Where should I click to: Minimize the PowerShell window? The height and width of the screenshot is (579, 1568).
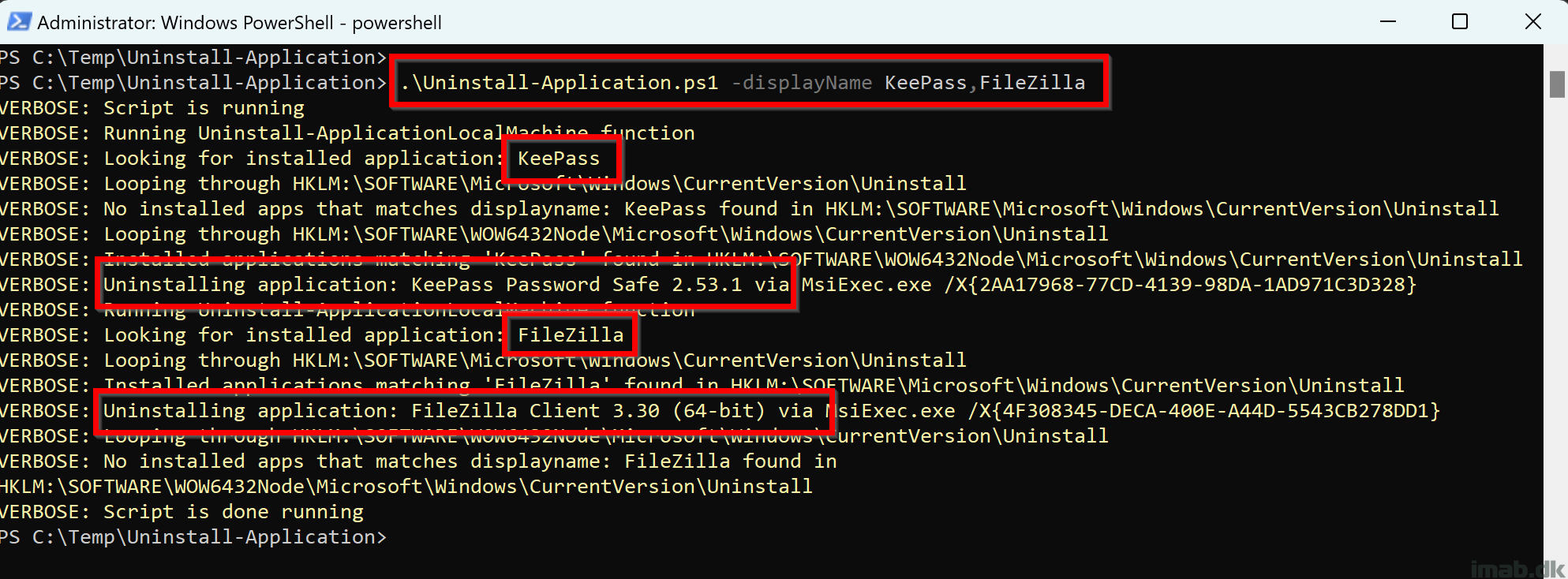tap(1388, 21)
